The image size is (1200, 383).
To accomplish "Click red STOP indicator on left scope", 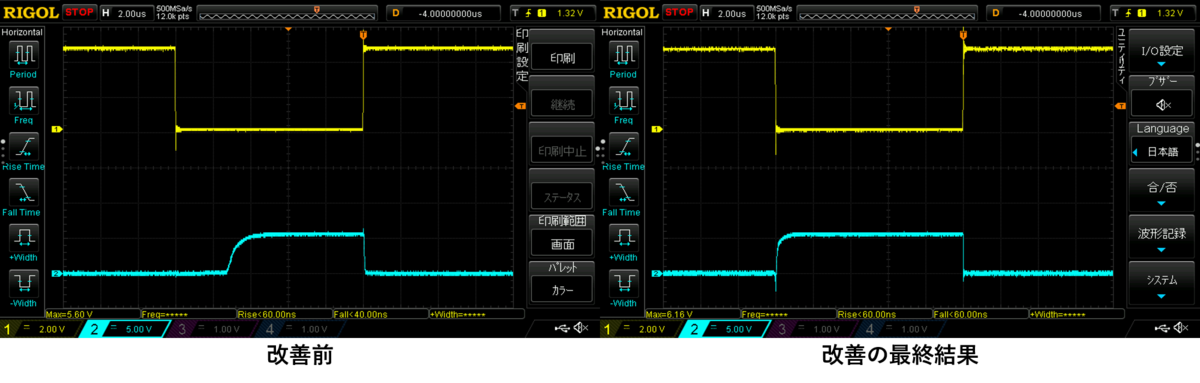I will tap(79, 13).
